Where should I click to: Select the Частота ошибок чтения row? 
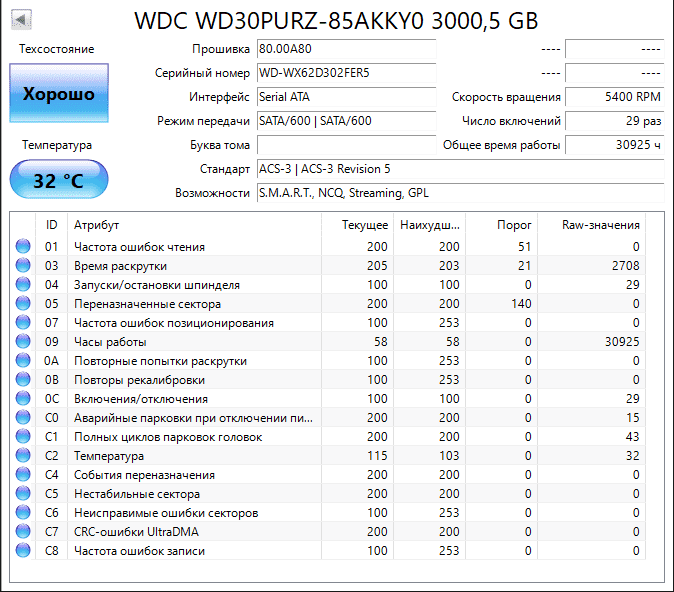pos(328,246)
